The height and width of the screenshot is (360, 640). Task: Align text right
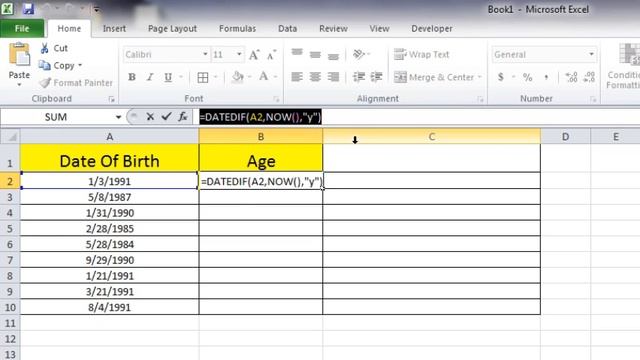[333, 77]
